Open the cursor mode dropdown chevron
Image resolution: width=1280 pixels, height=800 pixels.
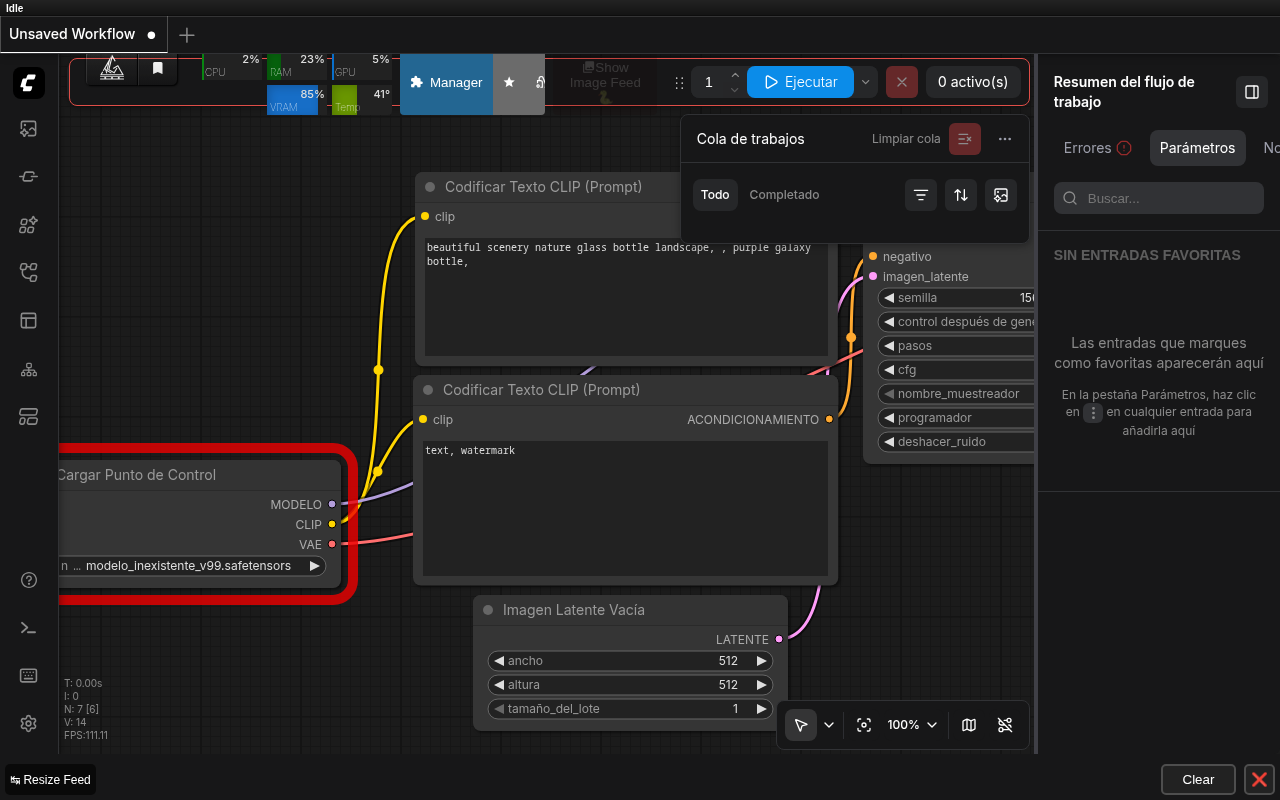pyautogui.click(x=829, y=725)
